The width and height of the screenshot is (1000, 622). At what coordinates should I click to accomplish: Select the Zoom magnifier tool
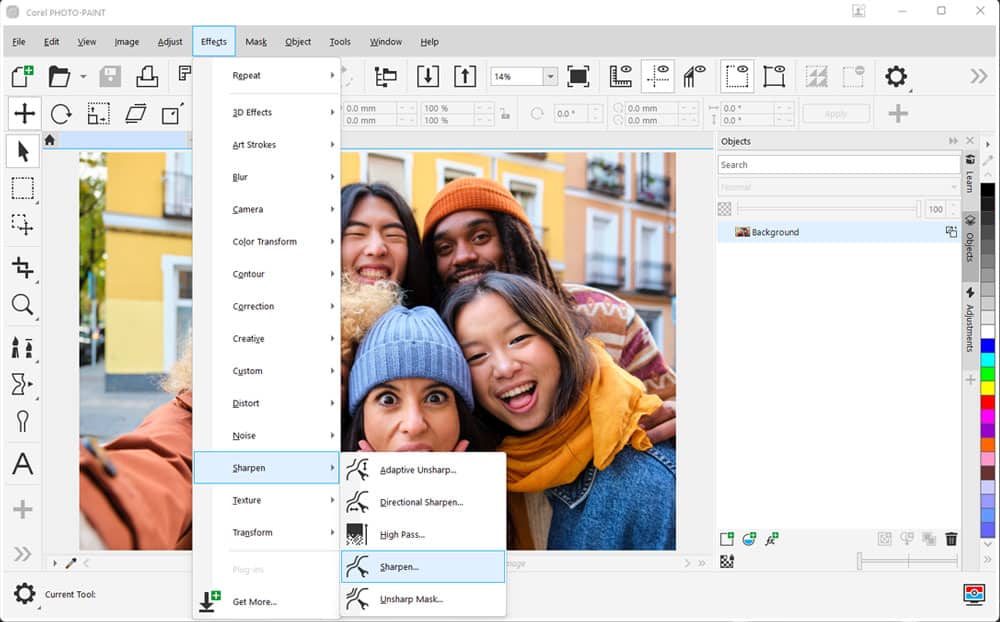click(x=22, y=306)
